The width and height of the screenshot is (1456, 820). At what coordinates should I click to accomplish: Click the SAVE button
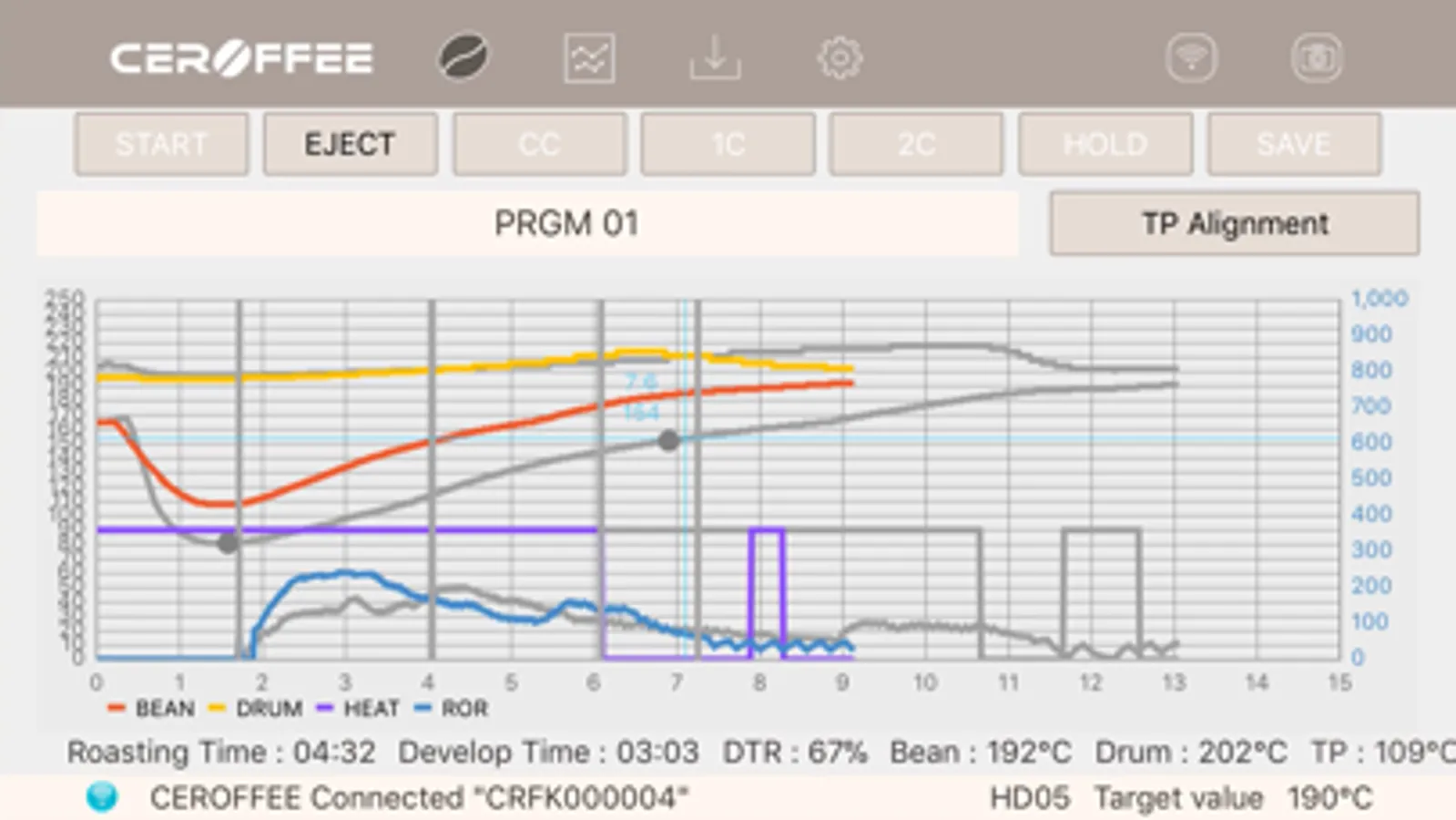click(x=1294, y=144)
